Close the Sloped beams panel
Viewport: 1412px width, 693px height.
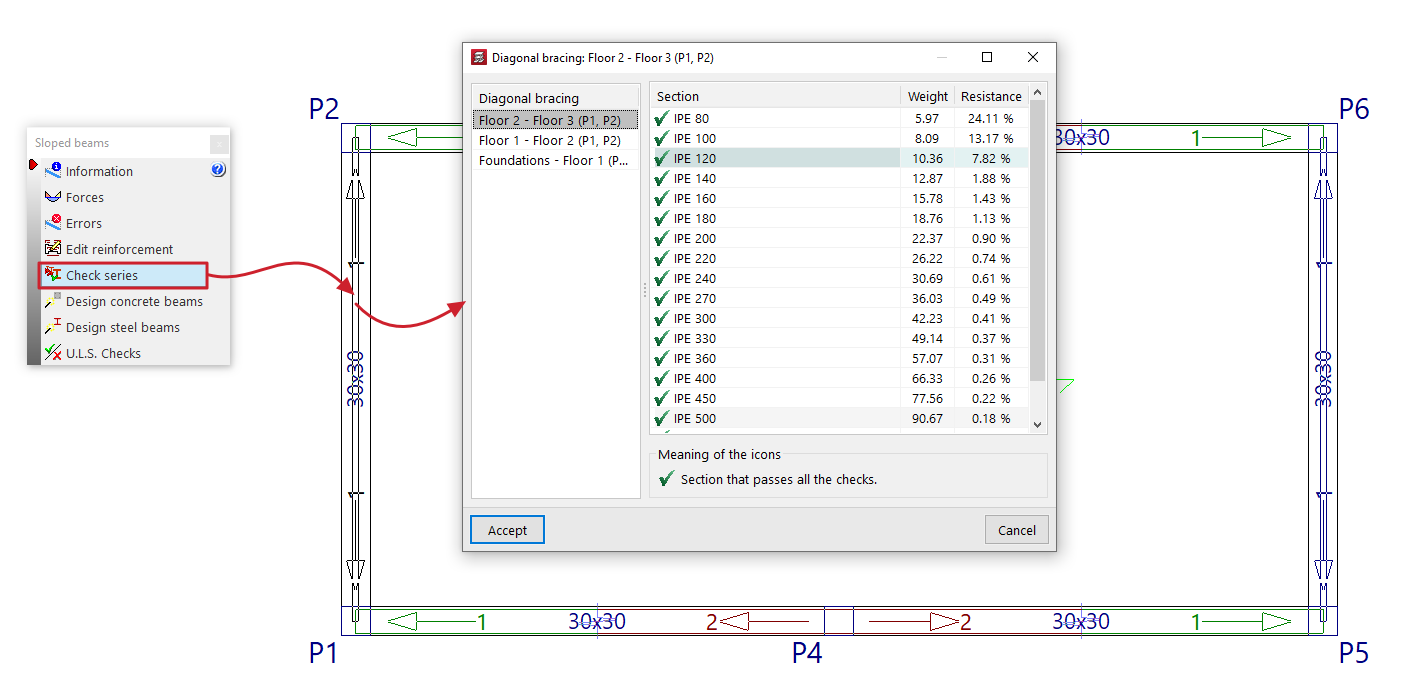point(219,144)
